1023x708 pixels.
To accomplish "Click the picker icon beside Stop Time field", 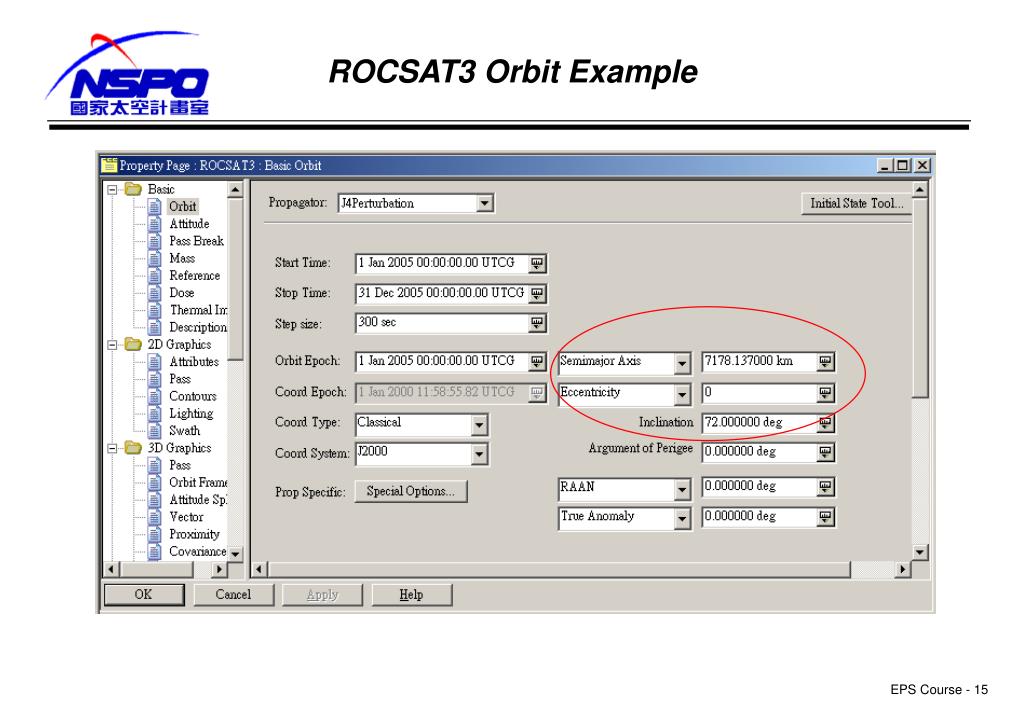I will [x=536, y=294].
